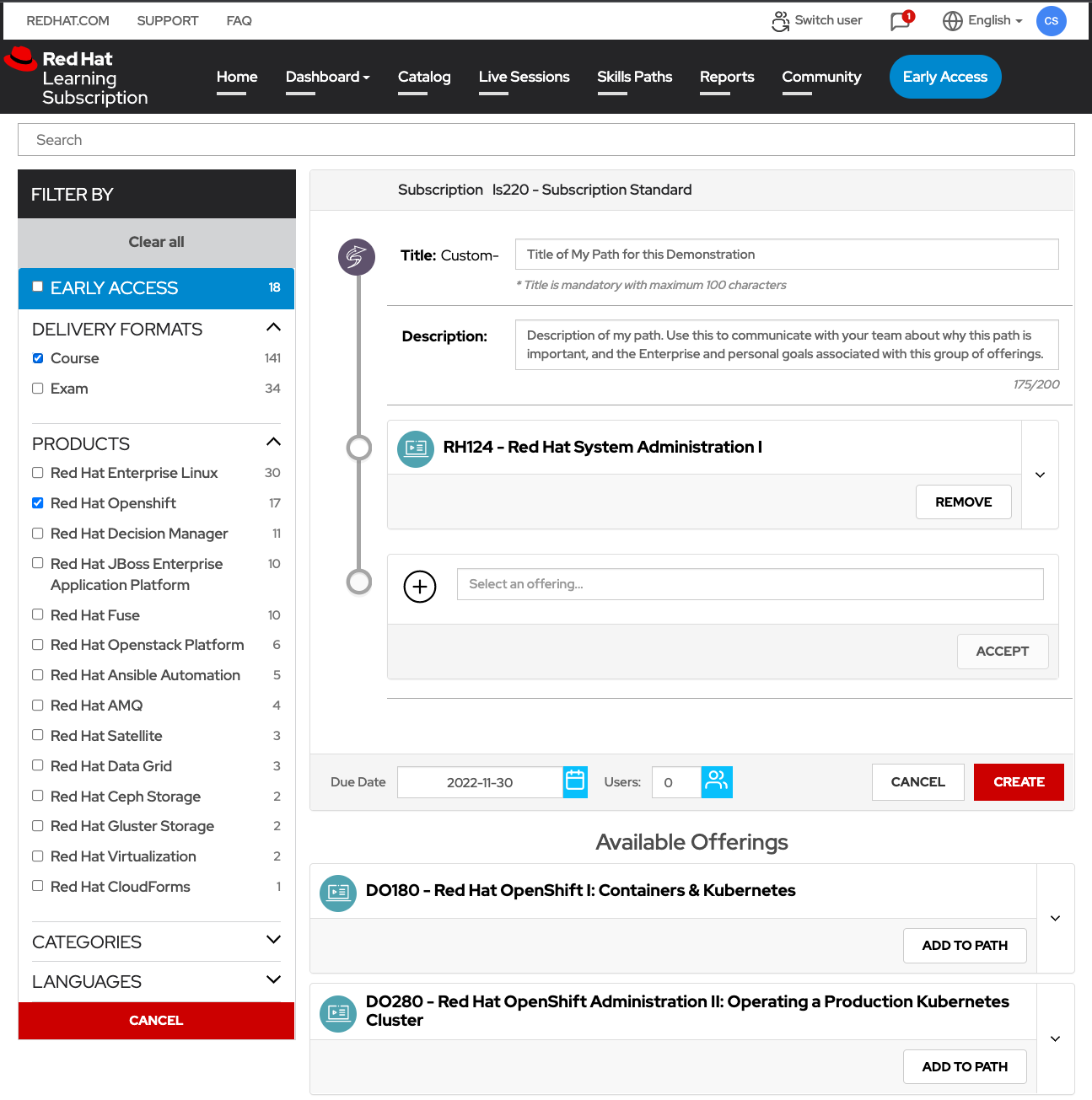This screenshot has width=1092, height=1100.
Task: Remove RH124 from the path
Action: pos(963,502)
